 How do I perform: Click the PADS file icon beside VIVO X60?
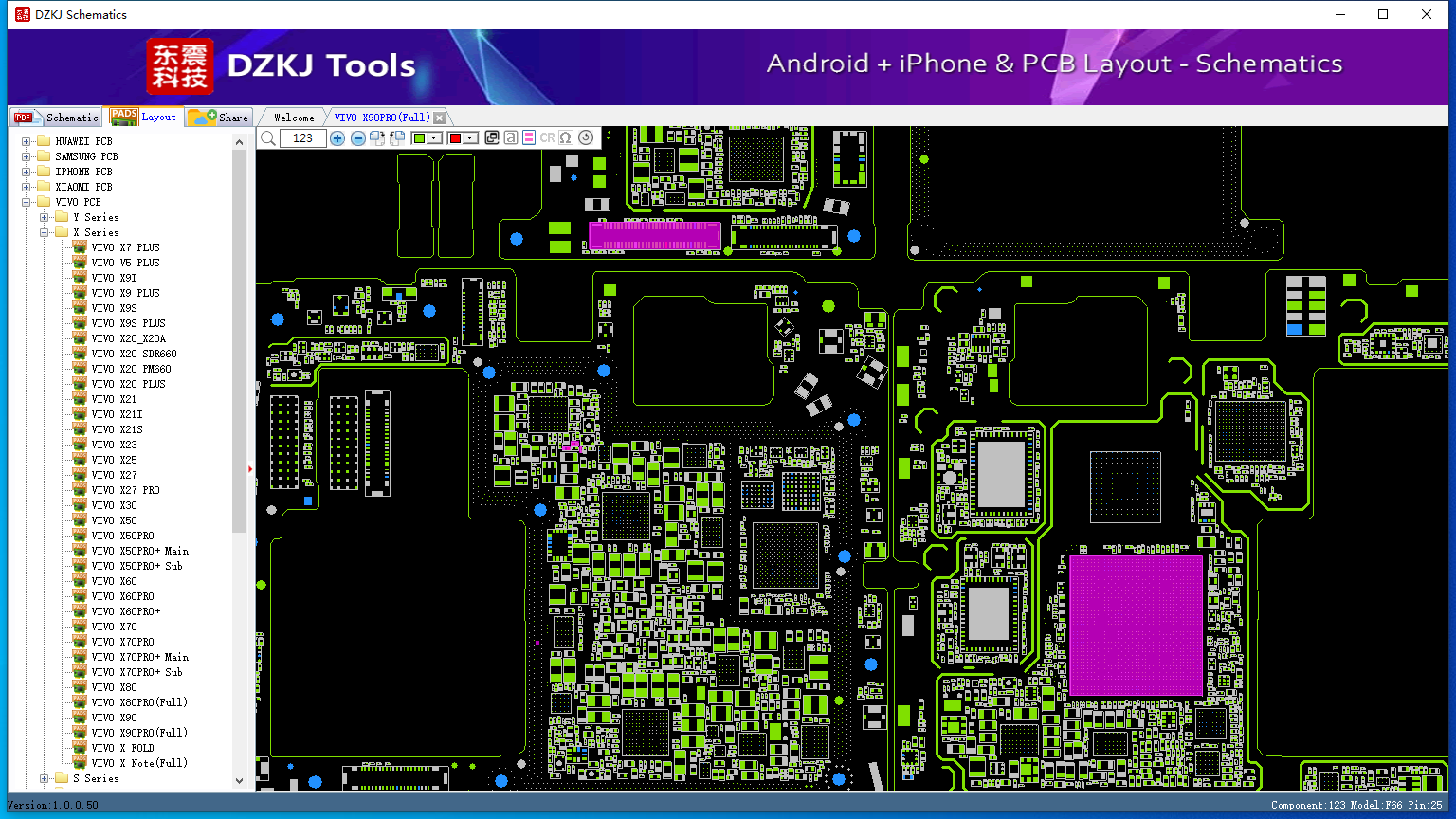tap(80, 581)
